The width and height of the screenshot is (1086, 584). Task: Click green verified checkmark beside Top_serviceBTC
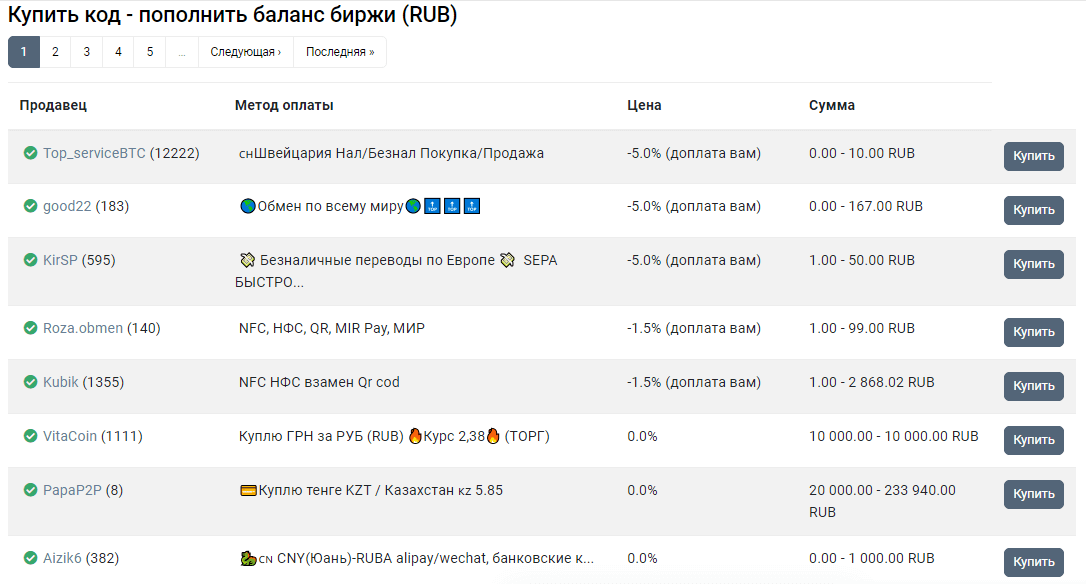click(30, 153)
